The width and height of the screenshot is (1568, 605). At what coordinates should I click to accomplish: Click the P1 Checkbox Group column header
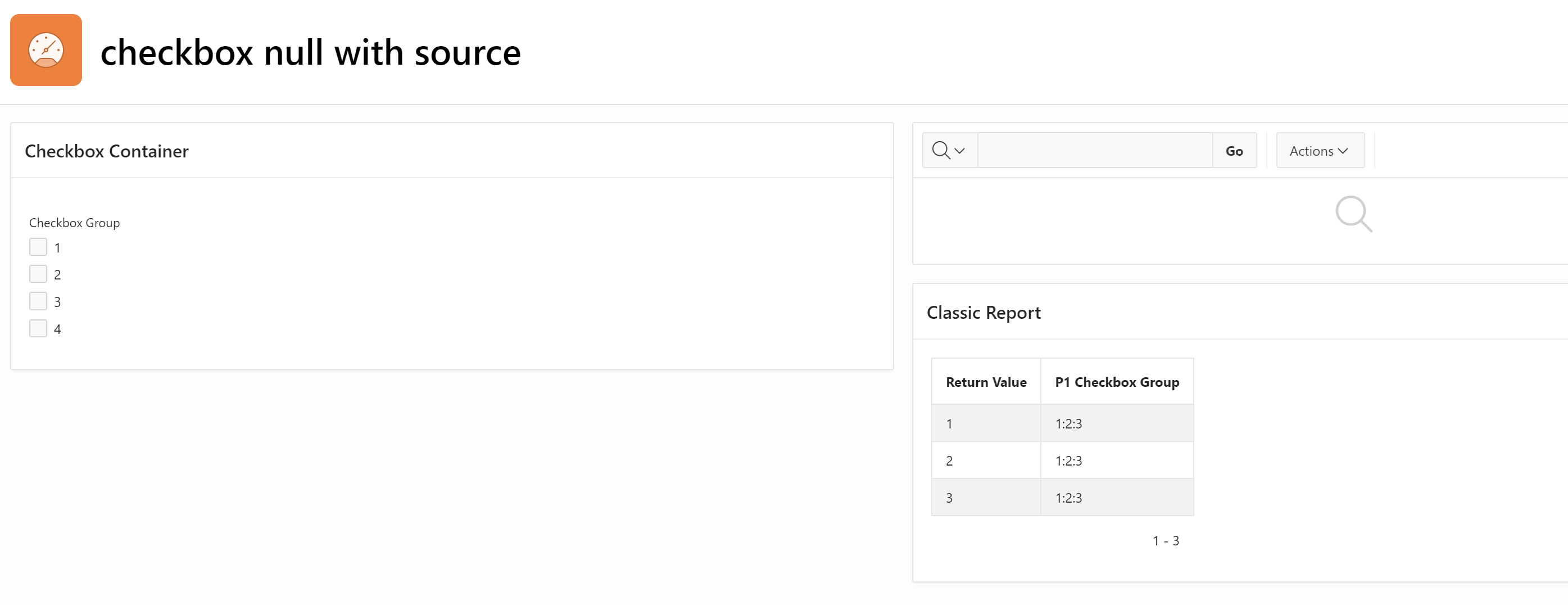click(x=1117, y=381)
